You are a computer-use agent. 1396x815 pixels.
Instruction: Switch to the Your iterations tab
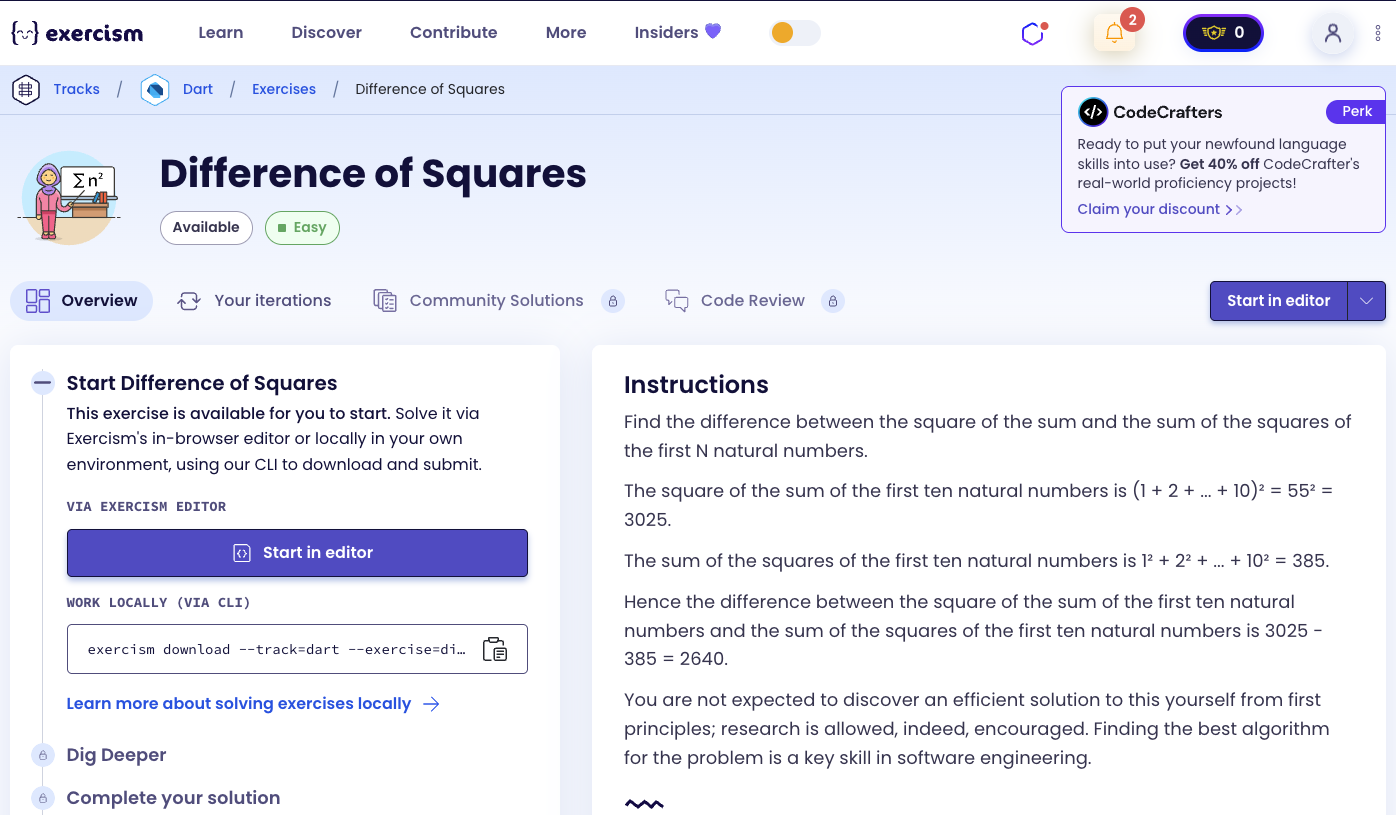[255, 300]
